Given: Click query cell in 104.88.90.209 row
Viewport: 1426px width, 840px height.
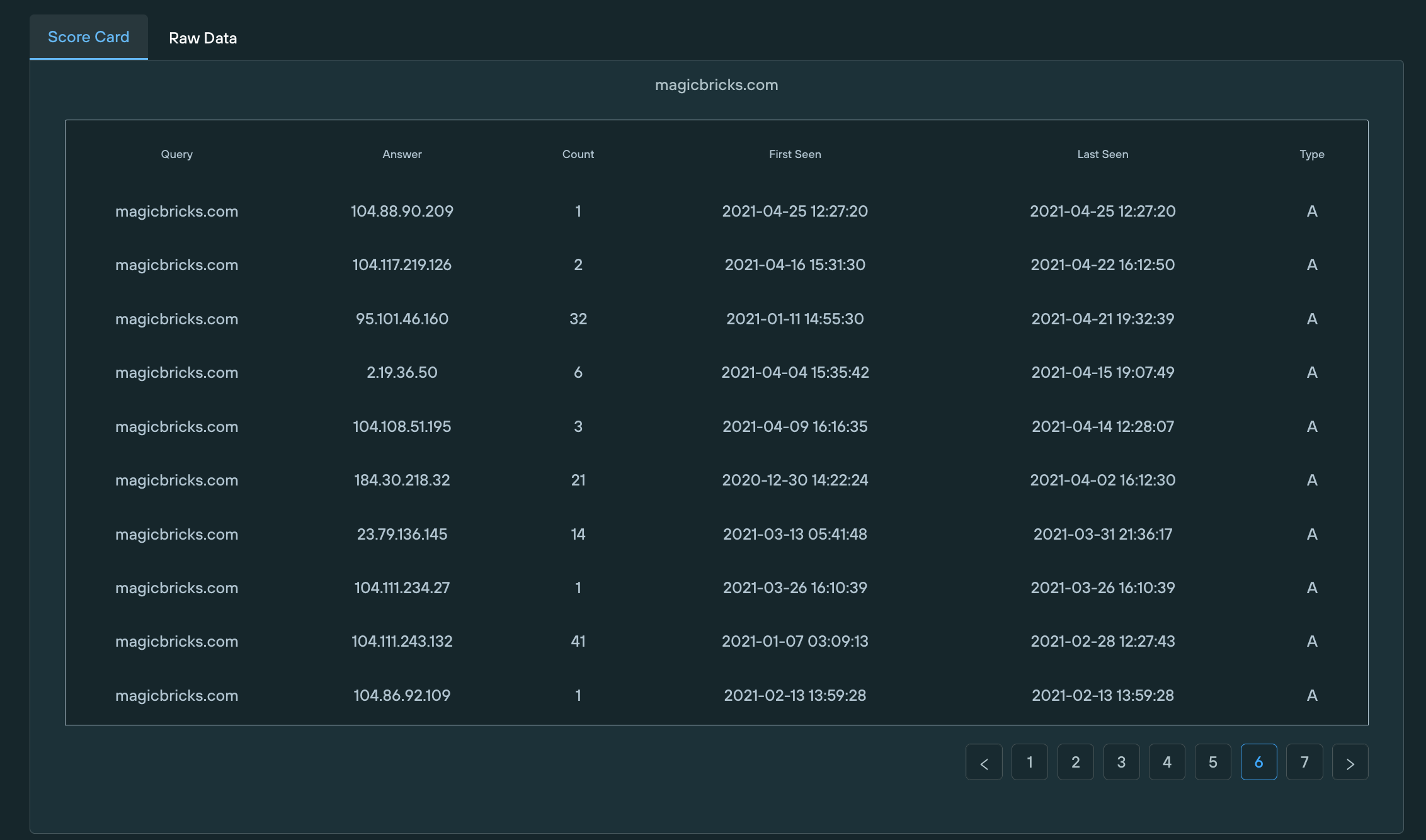Looking at the screenshot, I should tap(177, 211).
